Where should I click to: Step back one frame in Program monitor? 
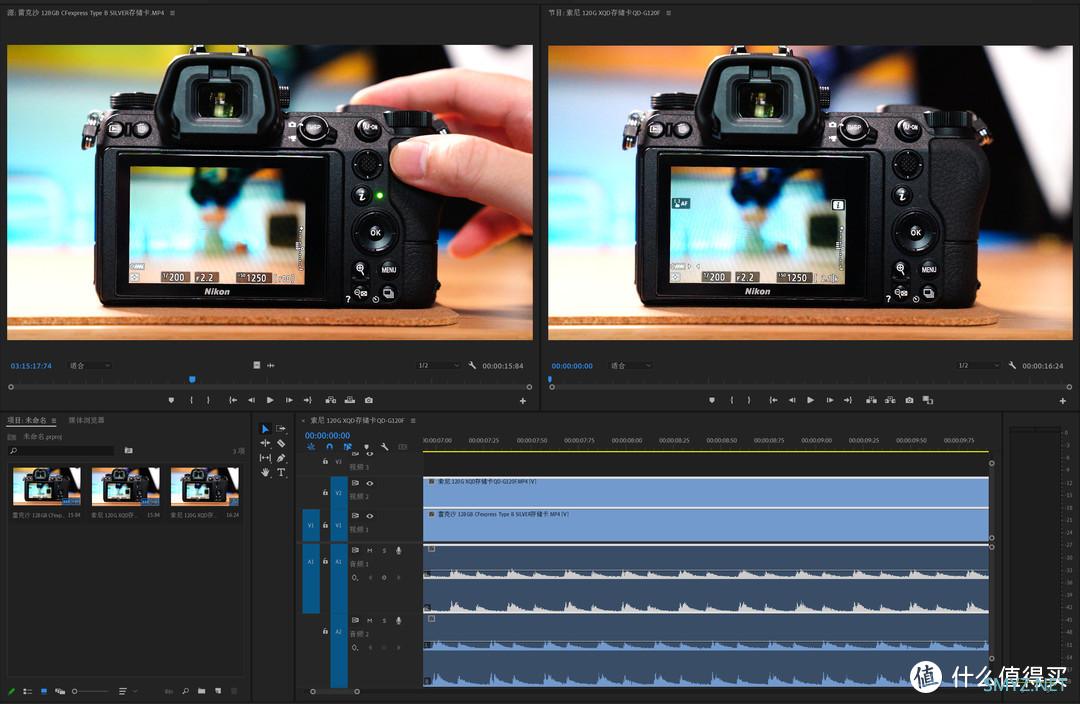pos(792,400)
